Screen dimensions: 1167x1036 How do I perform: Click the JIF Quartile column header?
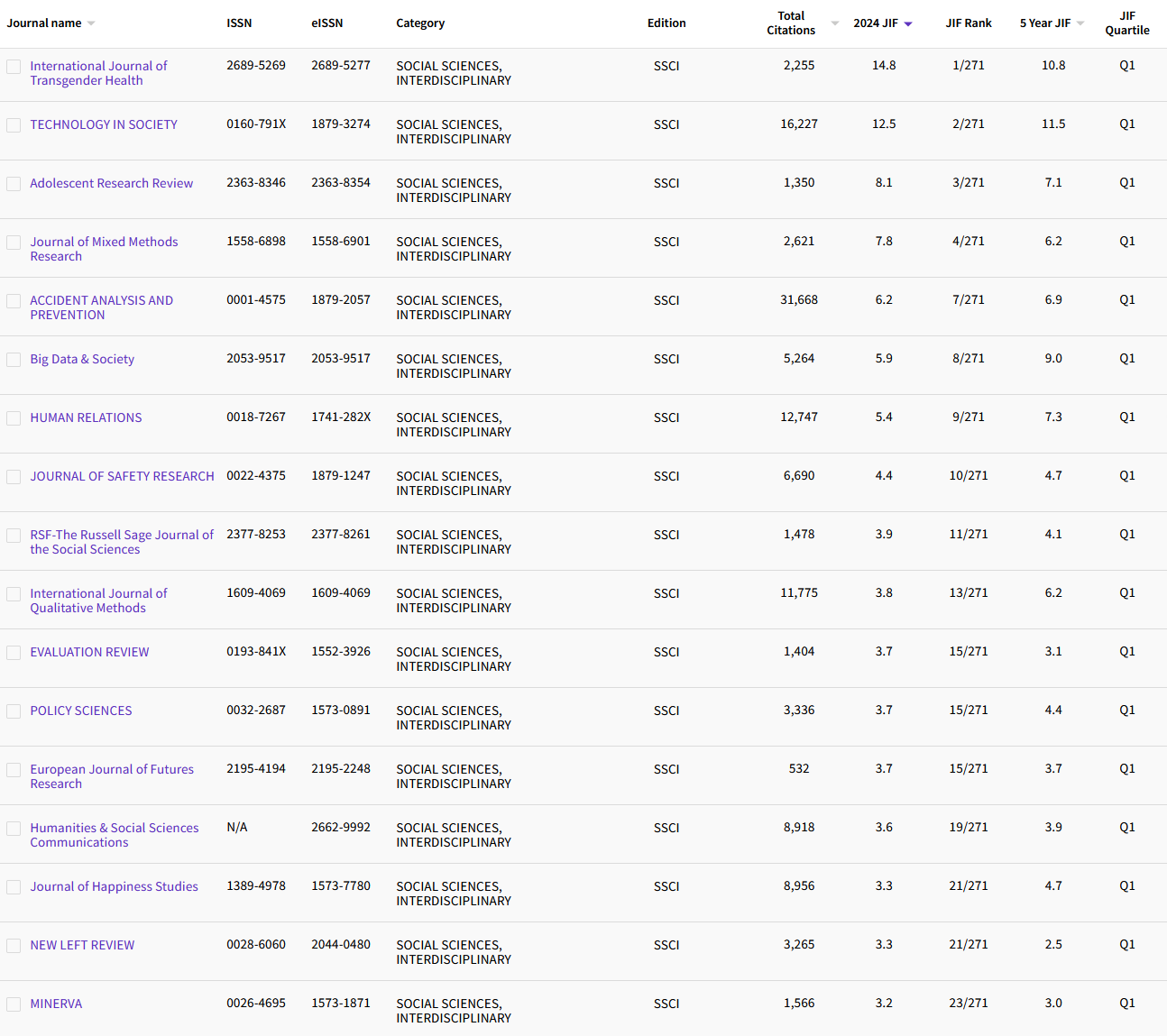point(1126,23)
